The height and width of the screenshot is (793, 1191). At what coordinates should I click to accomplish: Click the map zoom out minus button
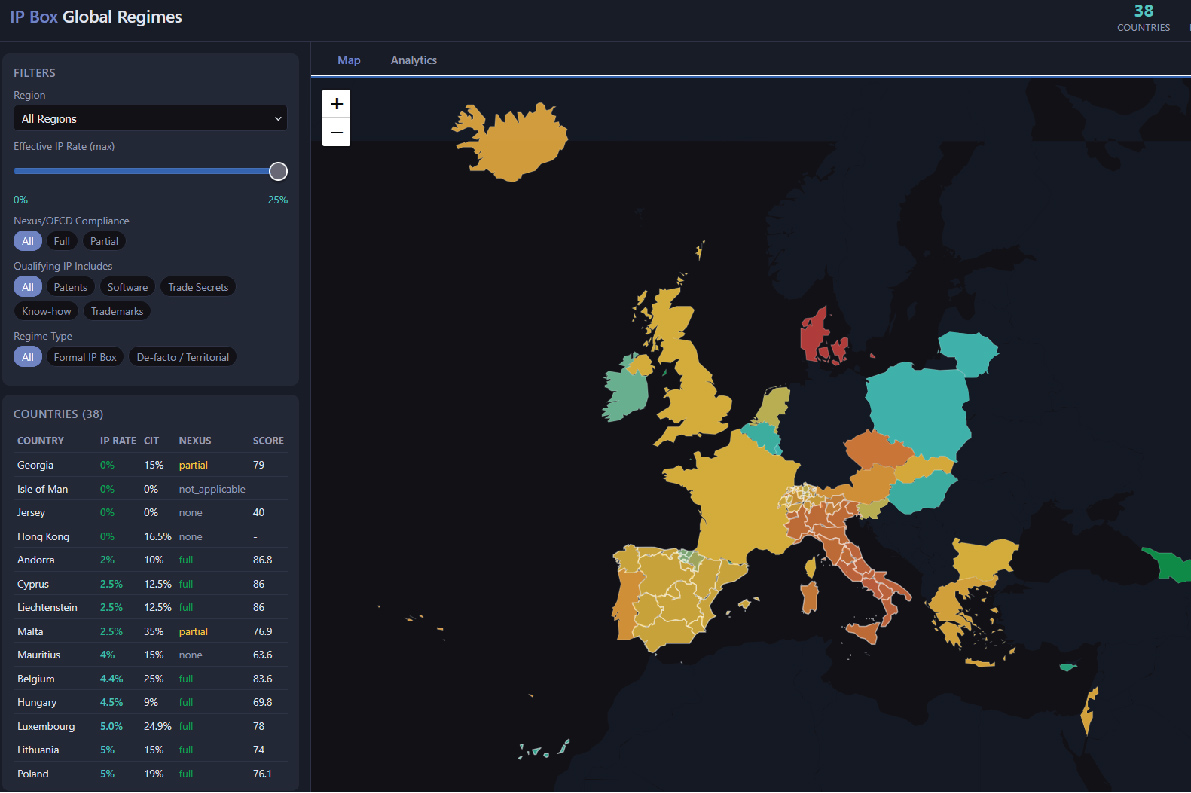tap(336, 132)
